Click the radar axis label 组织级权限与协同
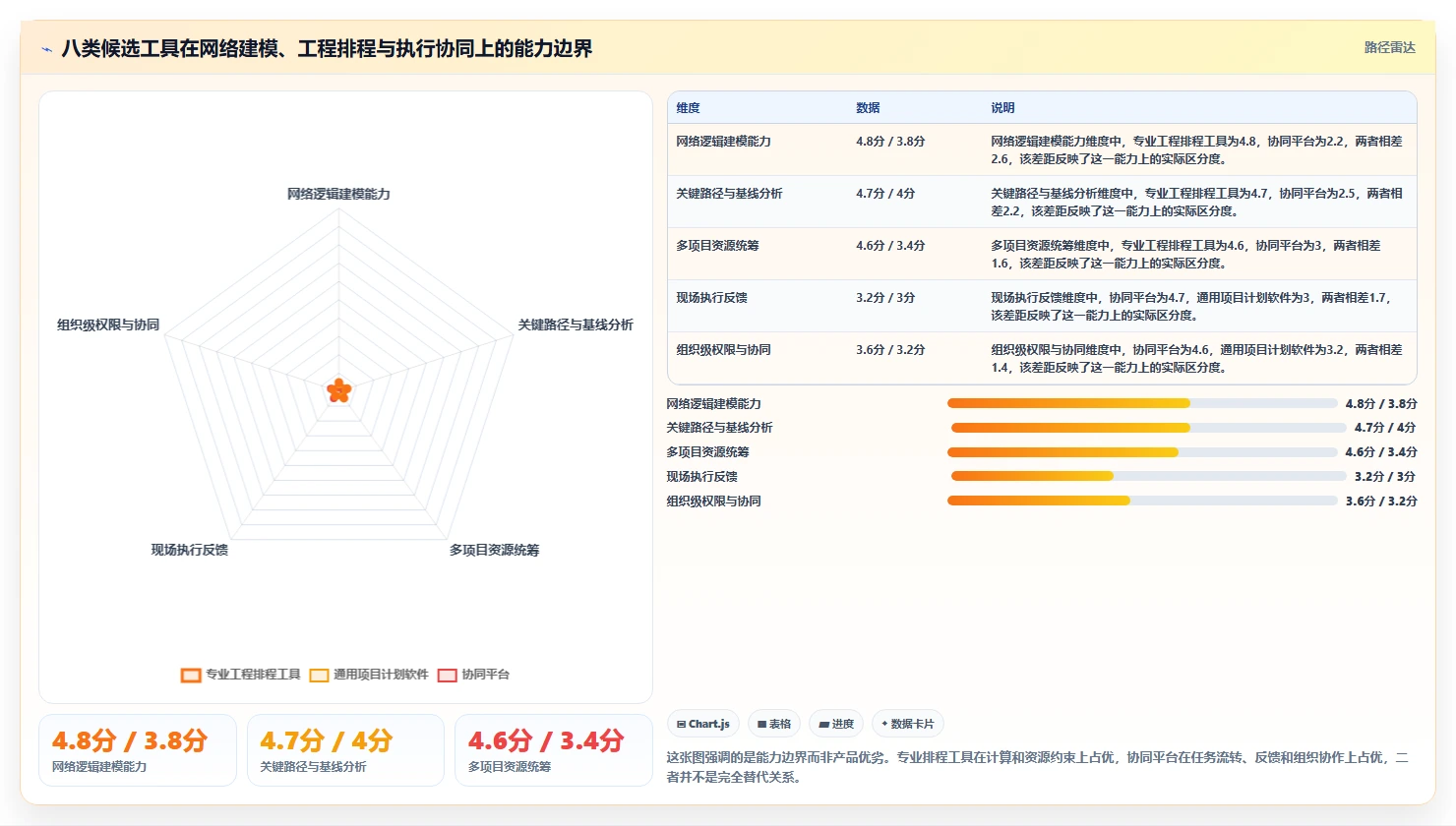Viewport: 1456px width, 826px height. click(108, 324)
